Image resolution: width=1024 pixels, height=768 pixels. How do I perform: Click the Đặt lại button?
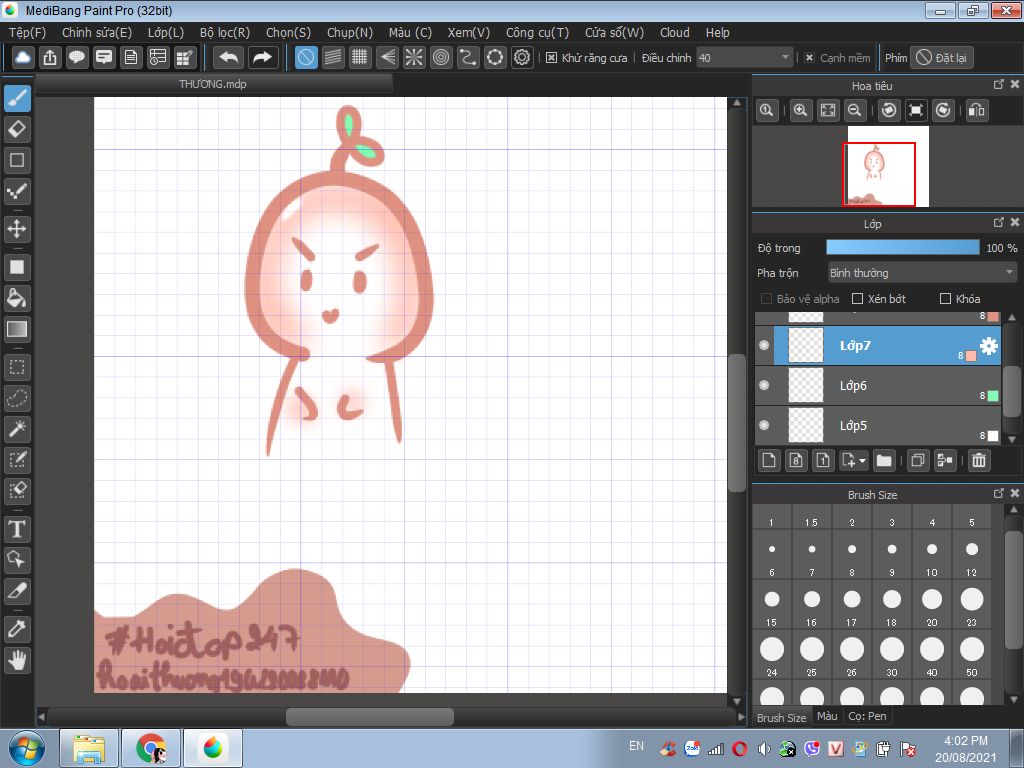(942, 58)
